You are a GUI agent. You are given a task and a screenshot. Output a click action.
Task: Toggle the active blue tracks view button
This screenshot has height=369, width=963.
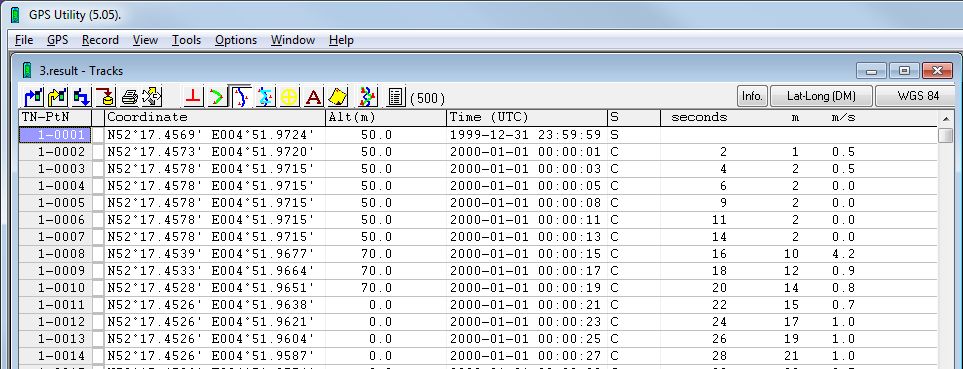pos(240,96)
